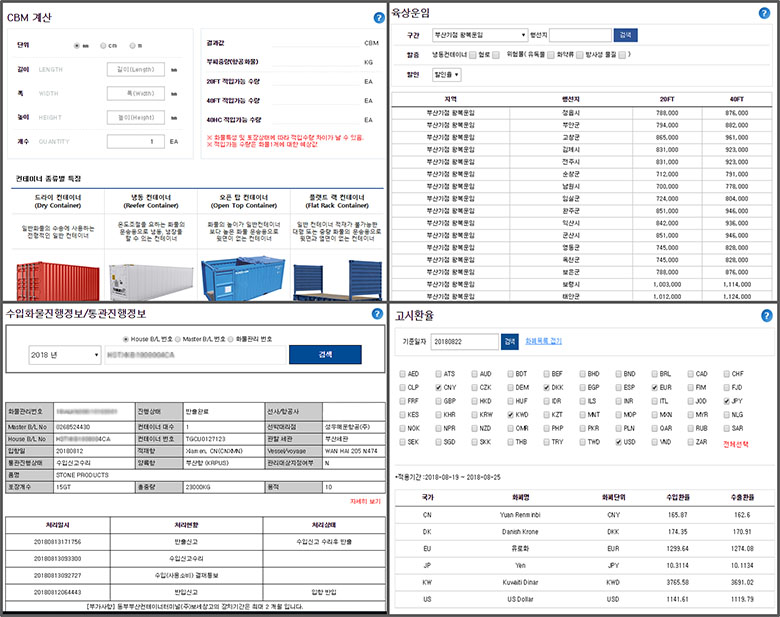Uncheck the USD currency checkbox
The width and height of the screenshot is (780, 617).
[x=618, y=442]
